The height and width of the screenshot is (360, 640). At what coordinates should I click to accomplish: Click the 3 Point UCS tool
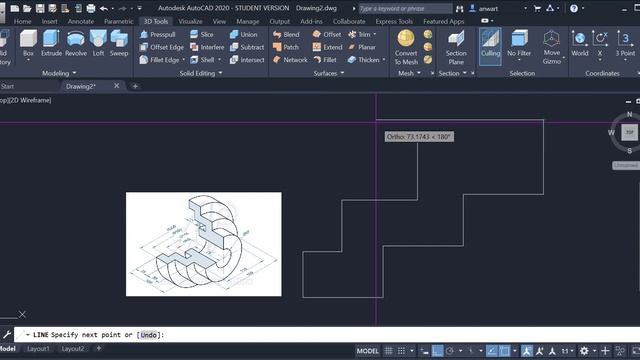pyautogui.click(x=625, y=43)
